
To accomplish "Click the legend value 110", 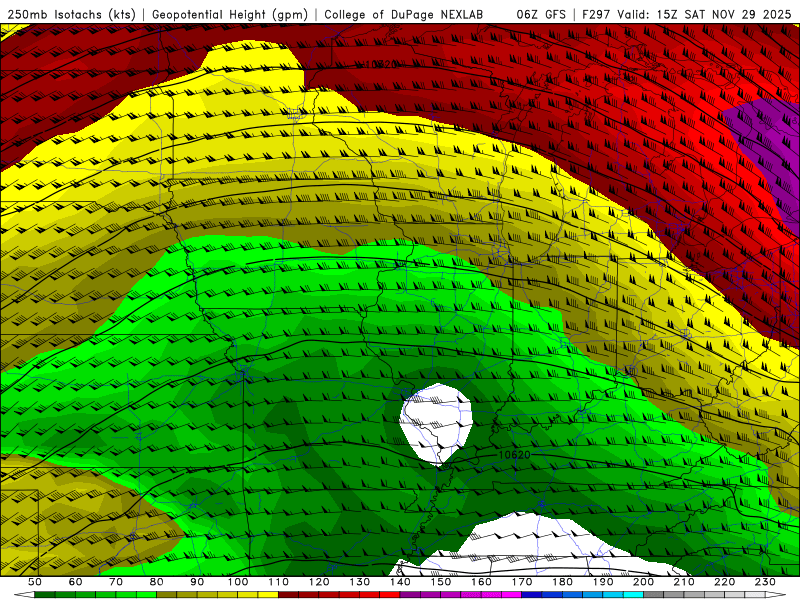I will [279, 582].
